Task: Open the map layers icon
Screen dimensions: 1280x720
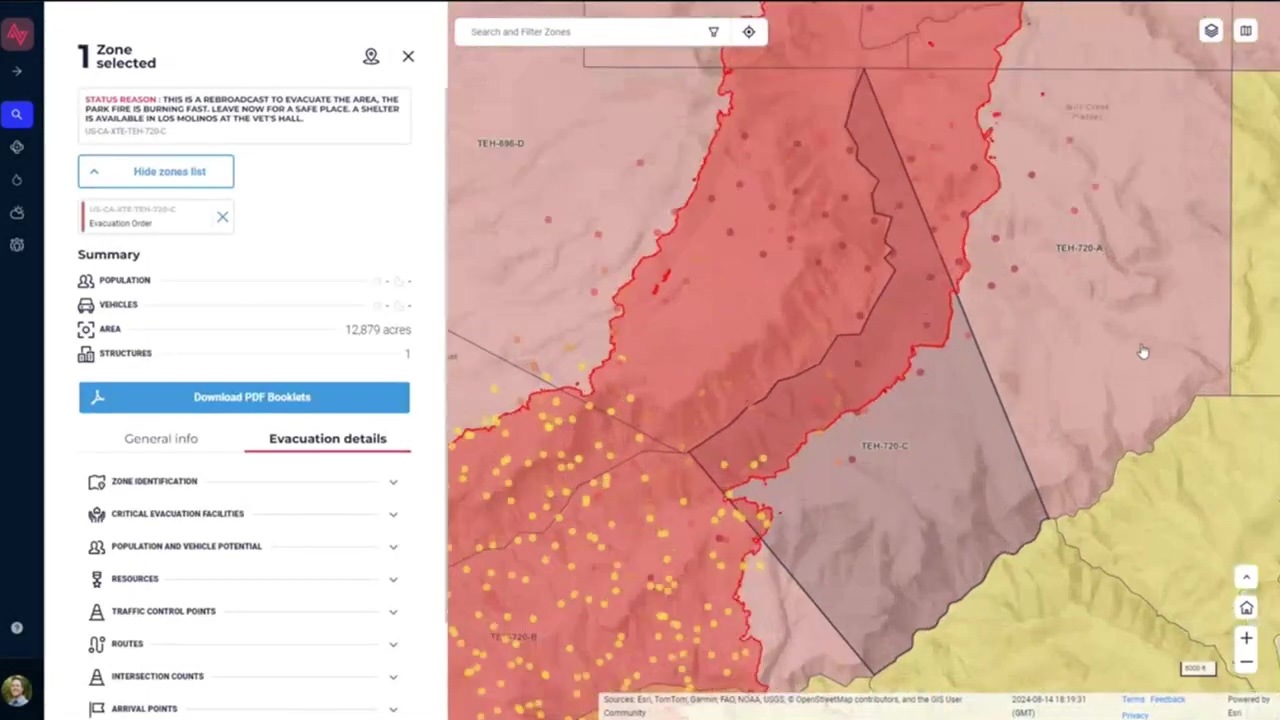Action: (1211, 31)
